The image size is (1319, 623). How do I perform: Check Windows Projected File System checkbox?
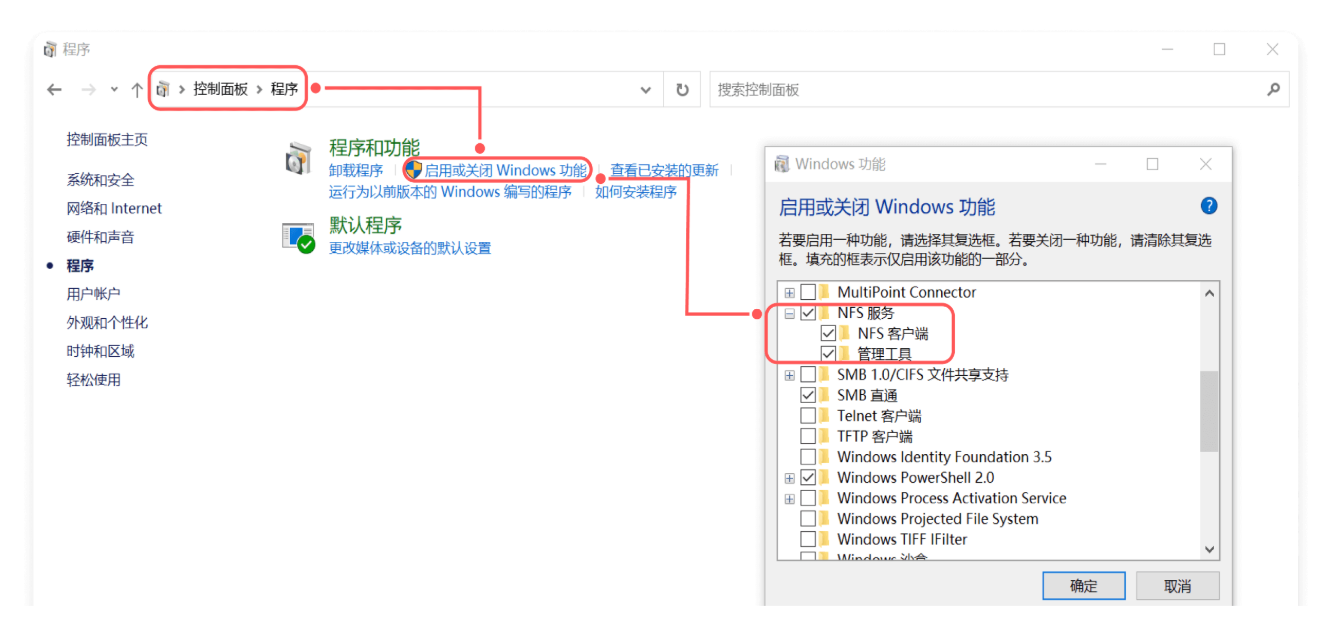[808, 519]
